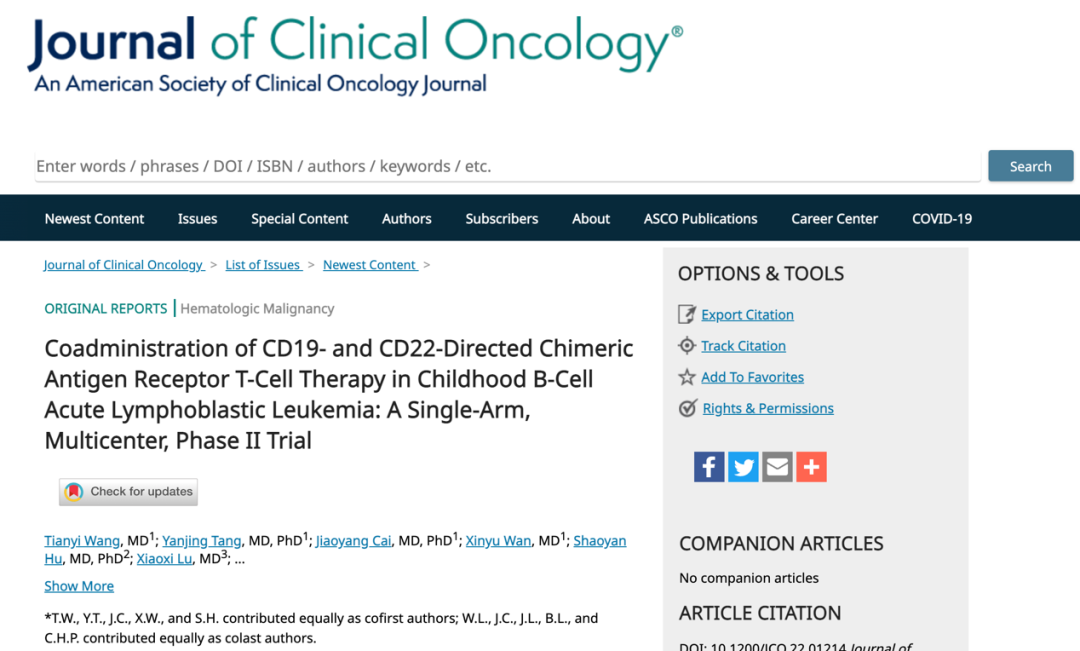Open the Authors navigation menu

pos(406,219)
